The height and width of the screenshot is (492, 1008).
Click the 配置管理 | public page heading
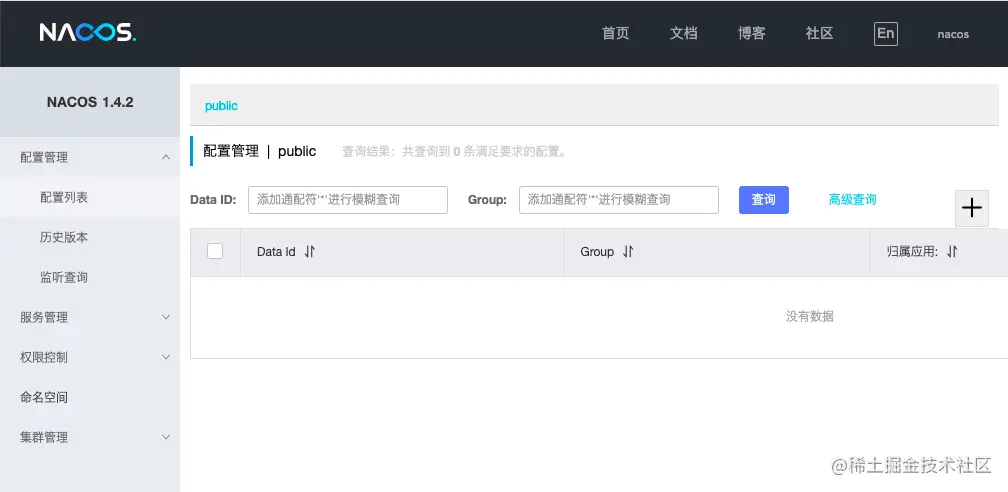(x=260, y=151)
